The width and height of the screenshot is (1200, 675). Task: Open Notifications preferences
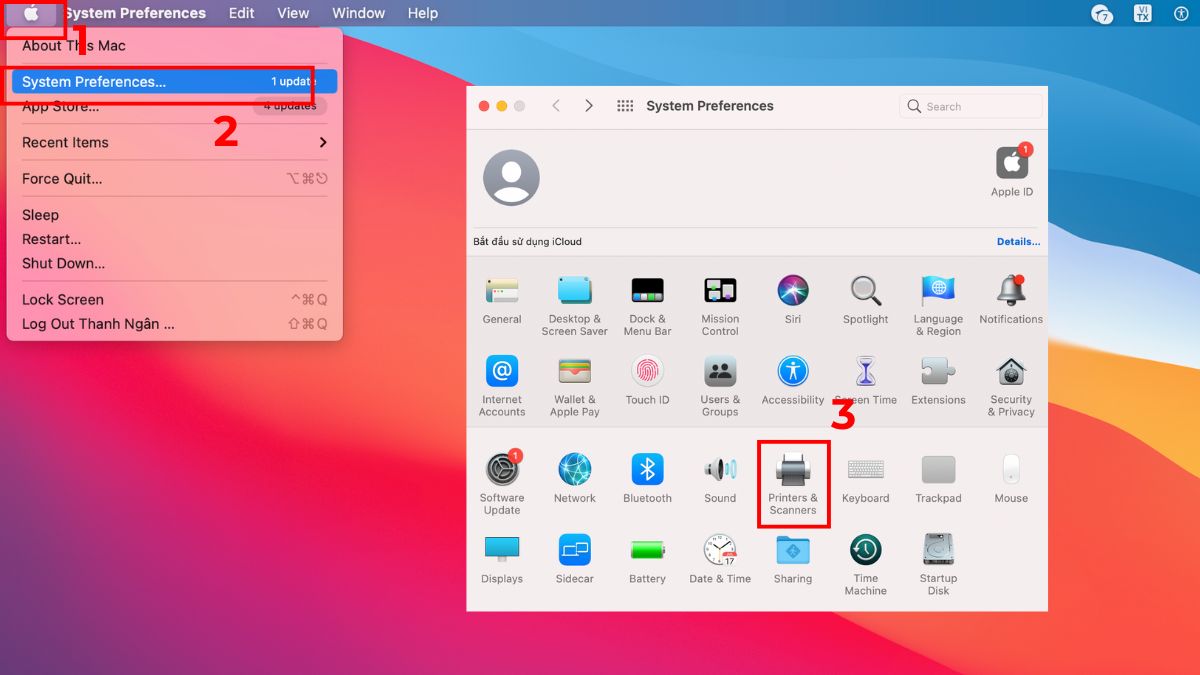pos(1011,300)
